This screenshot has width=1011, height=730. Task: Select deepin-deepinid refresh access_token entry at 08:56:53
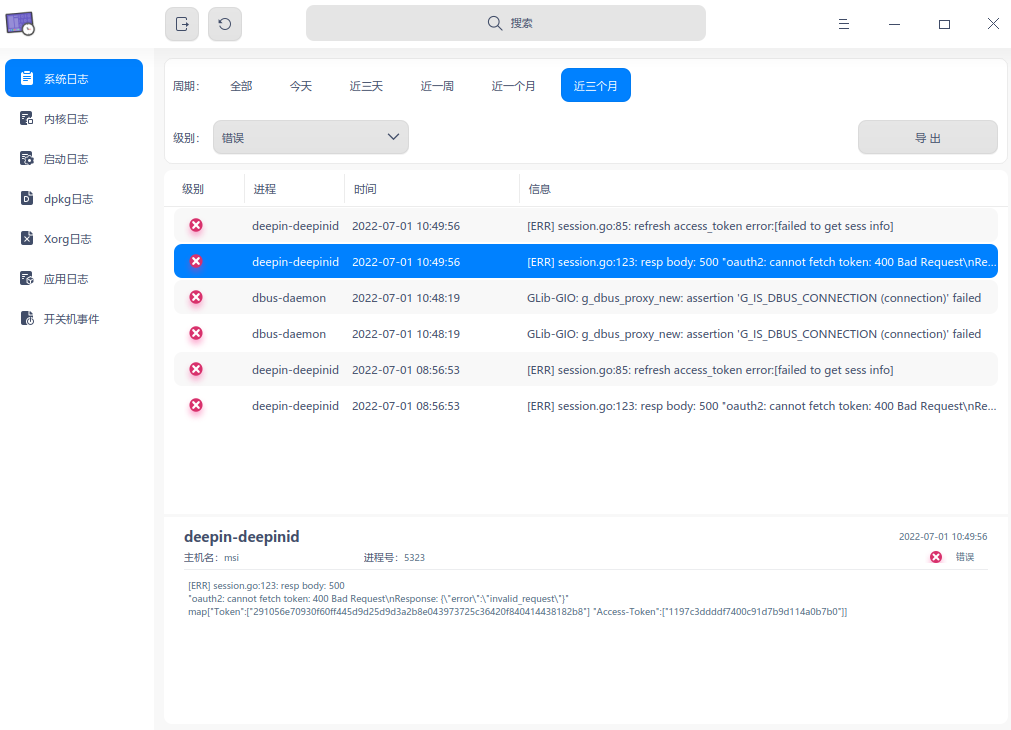(585, 370)
